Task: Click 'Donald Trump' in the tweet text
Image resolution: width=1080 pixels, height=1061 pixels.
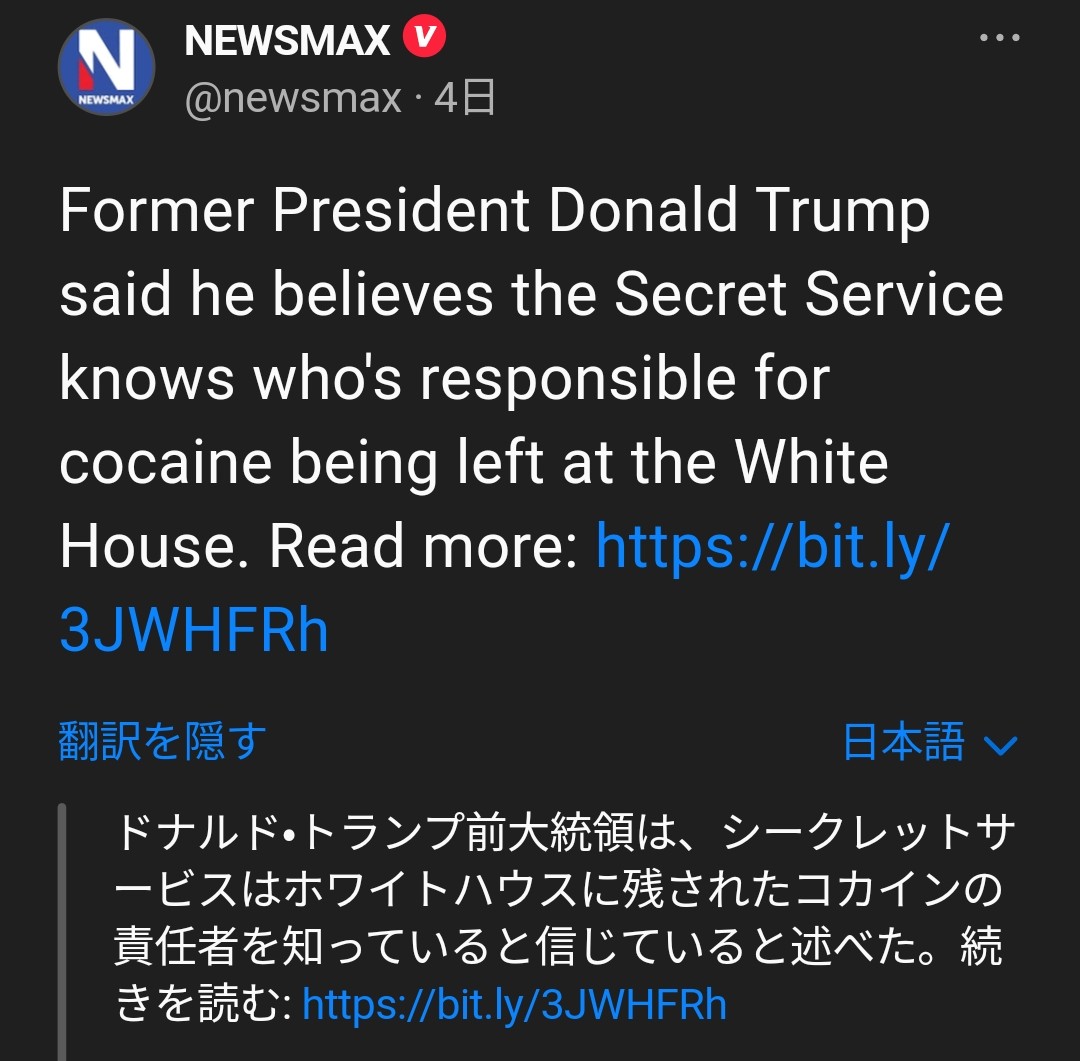Action: tap(740, 211)
